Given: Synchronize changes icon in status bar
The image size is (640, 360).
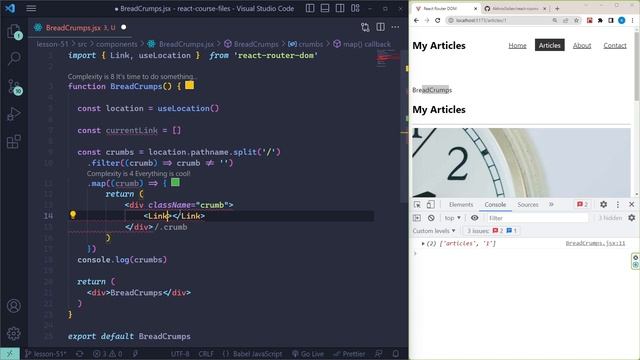Looking at the screenshot, I should pyautogui.click(x=80, y=354).
